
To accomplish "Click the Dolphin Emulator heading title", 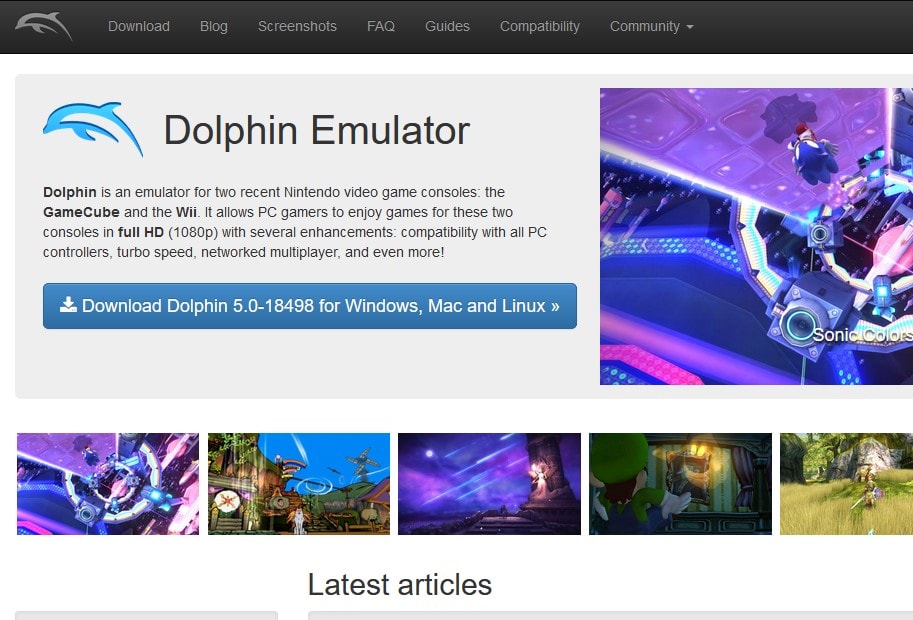I will tap(316, 130).
